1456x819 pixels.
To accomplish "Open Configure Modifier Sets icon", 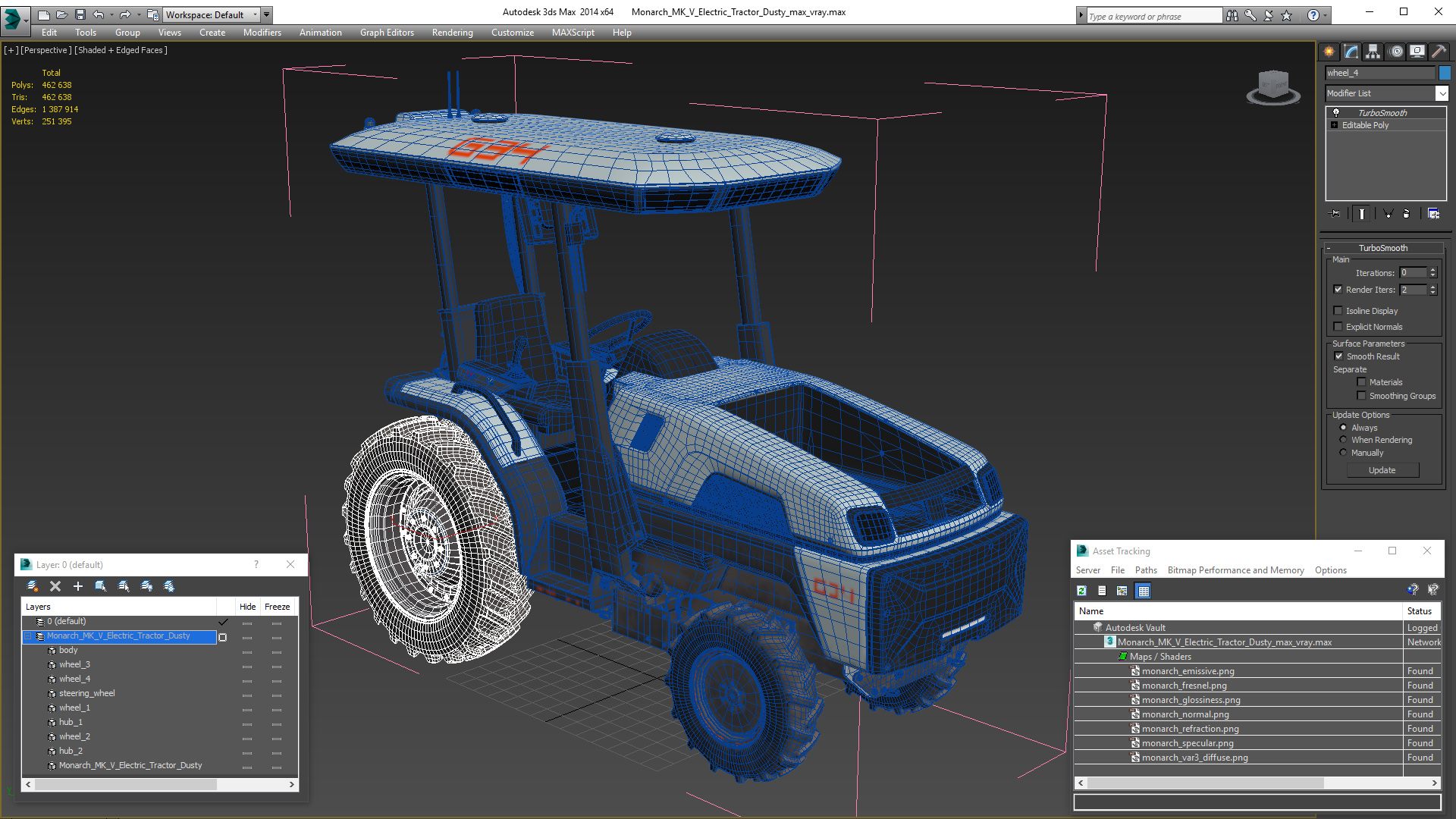I will pos(1433,214).
